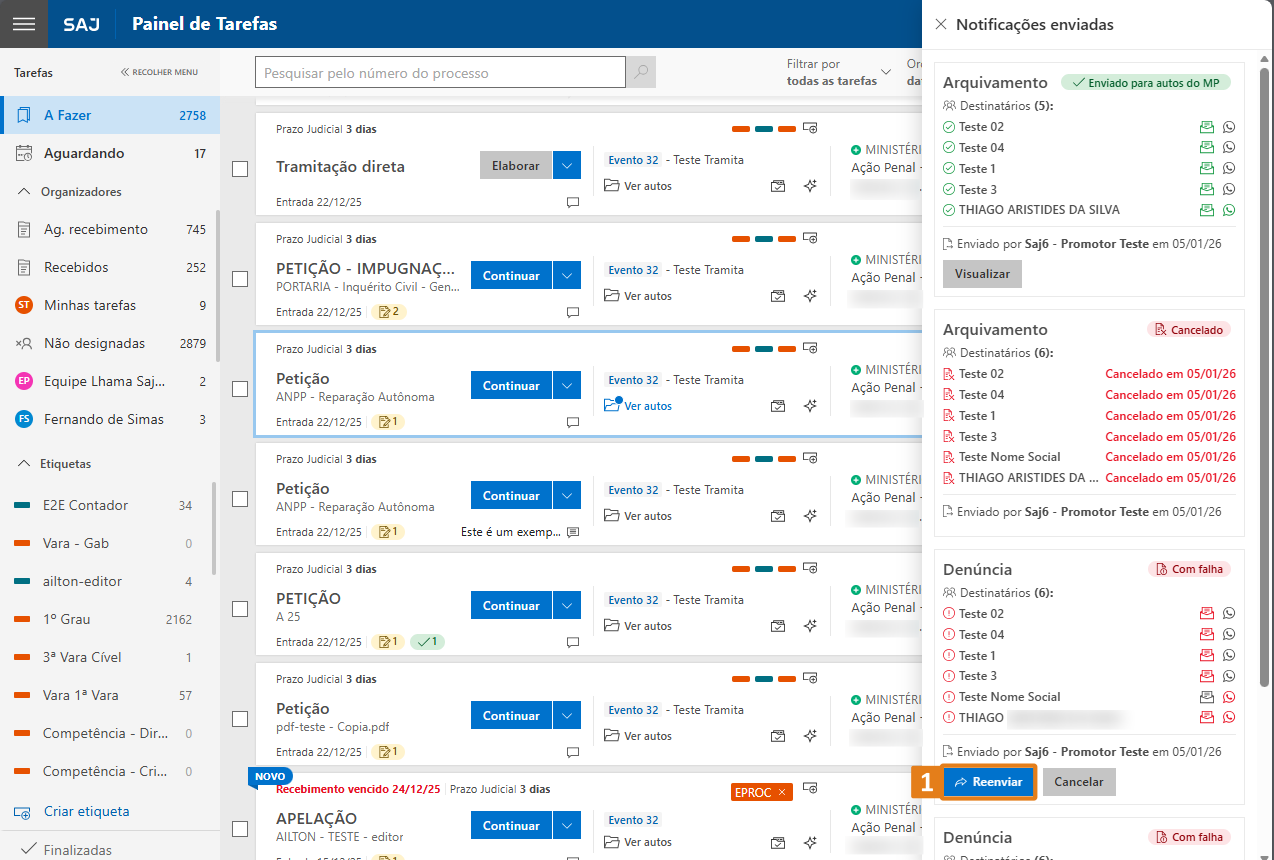
Task: Click WhatsApp icon for Teste 02 in first Arquivamento
Action: [x=1229, y=127]
